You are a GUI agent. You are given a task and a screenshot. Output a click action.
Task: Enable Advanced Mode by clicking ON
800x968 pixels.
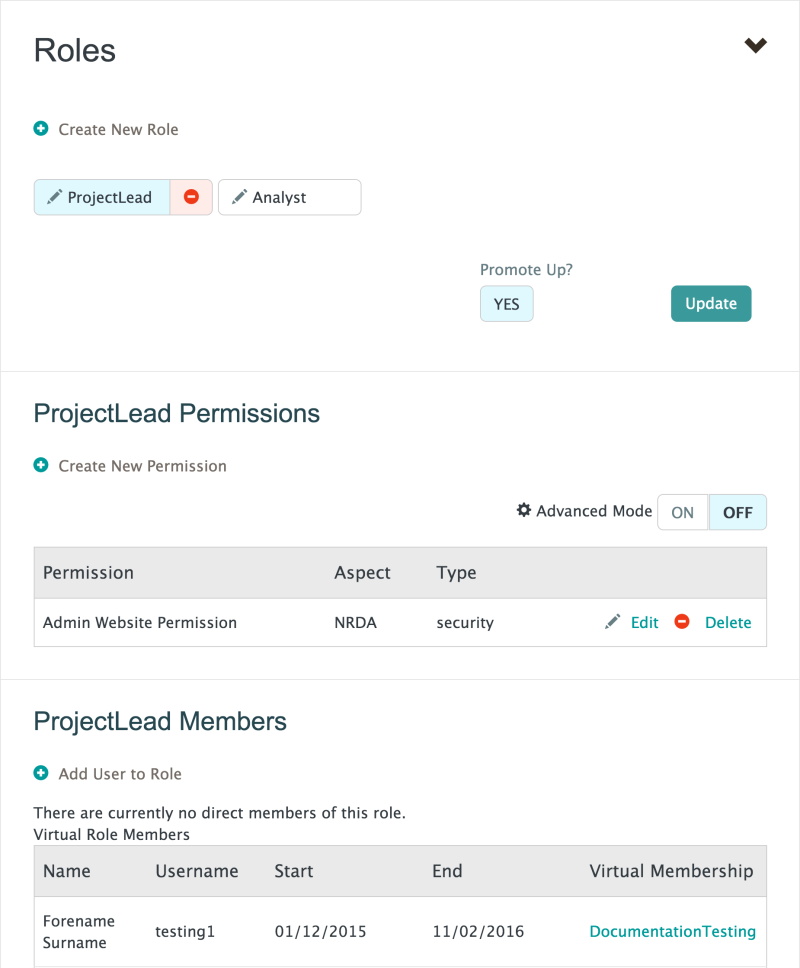pos(682,512)
